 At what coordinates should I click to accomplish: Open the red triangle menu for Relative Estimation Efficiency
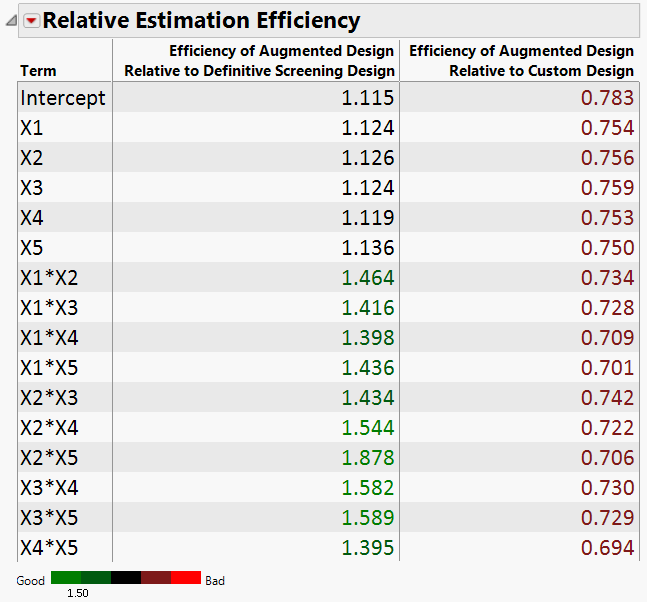pos(31,21)
